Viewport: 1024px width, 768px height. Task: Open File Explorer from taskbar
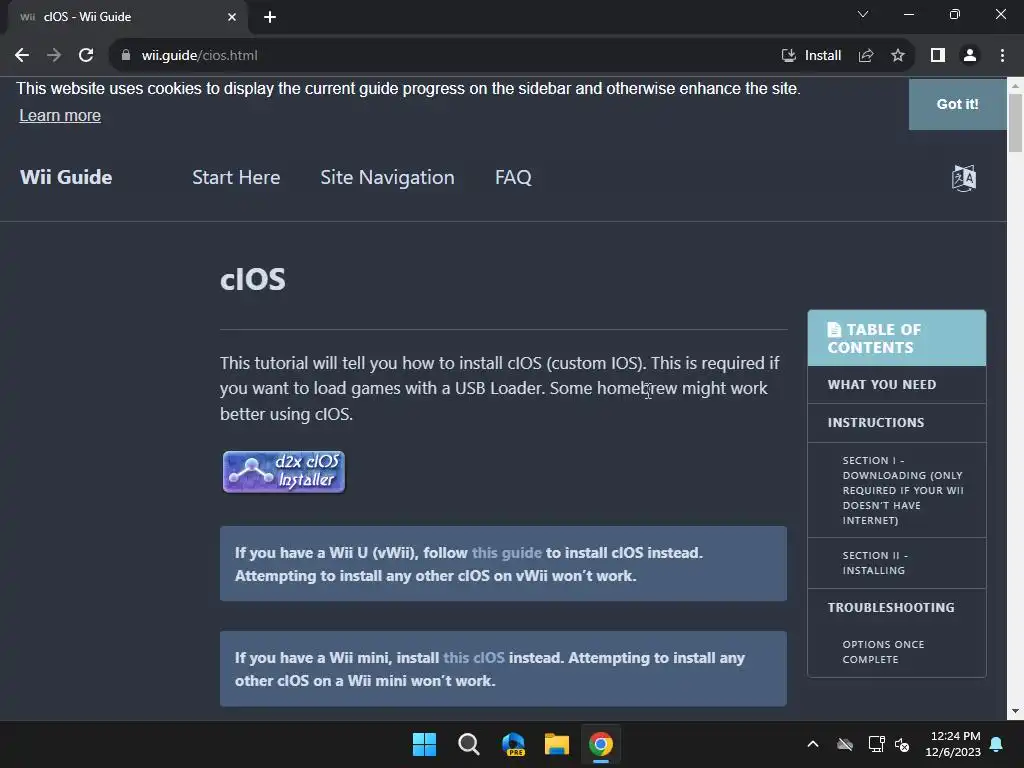(557, 744)
